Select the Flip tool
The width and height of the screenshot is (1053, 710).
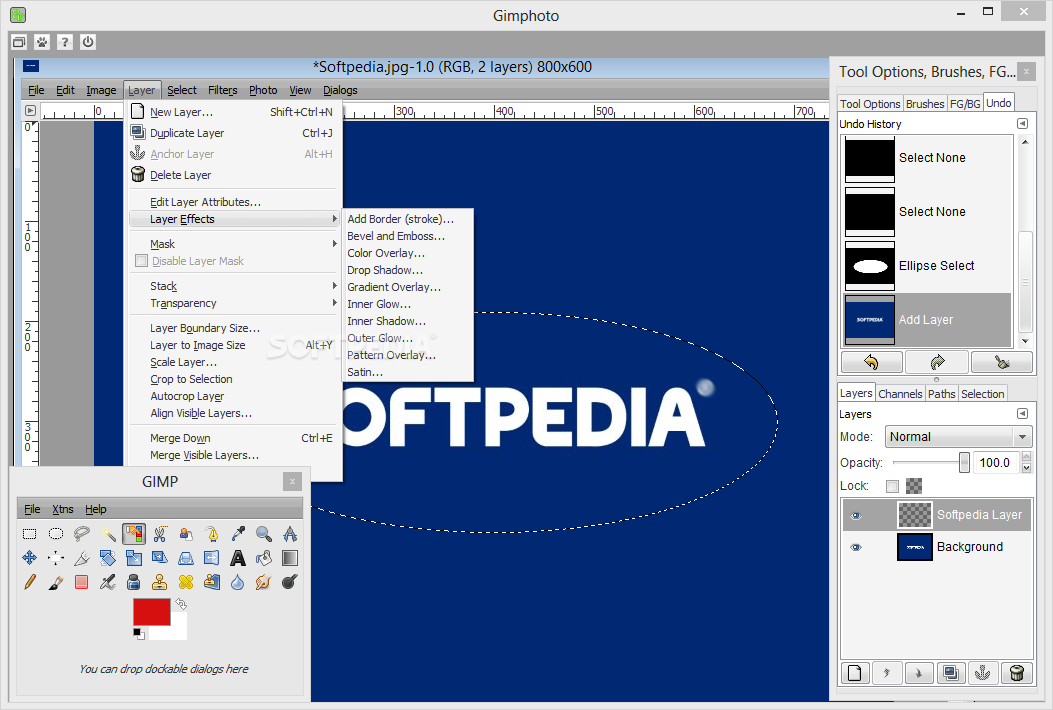pyautogui.click(x=212, y=558)
